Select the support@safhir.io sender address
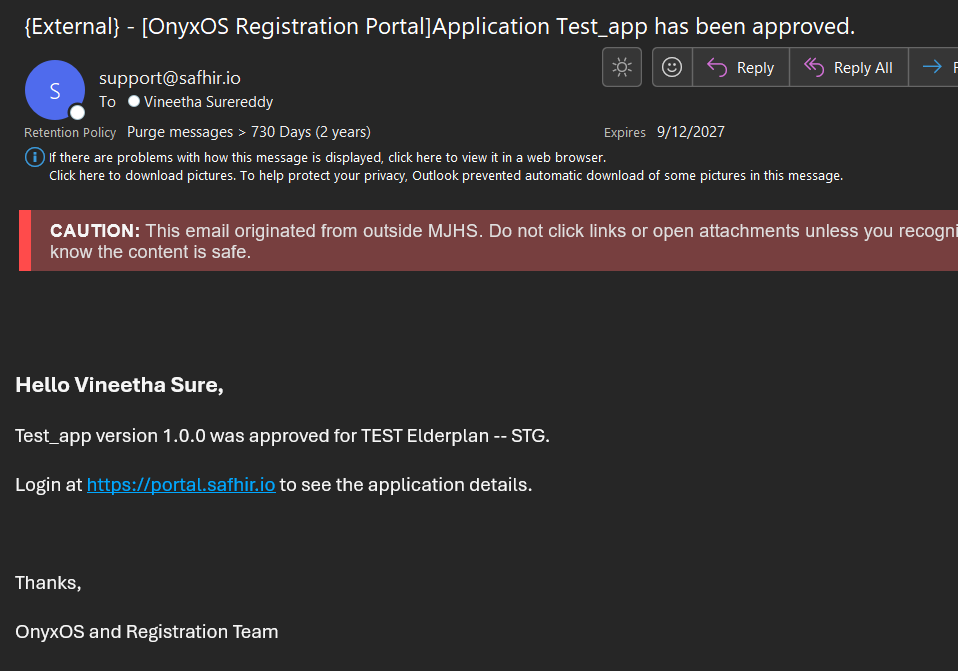This screenshot has height=671, width=958. click(169, 78)
